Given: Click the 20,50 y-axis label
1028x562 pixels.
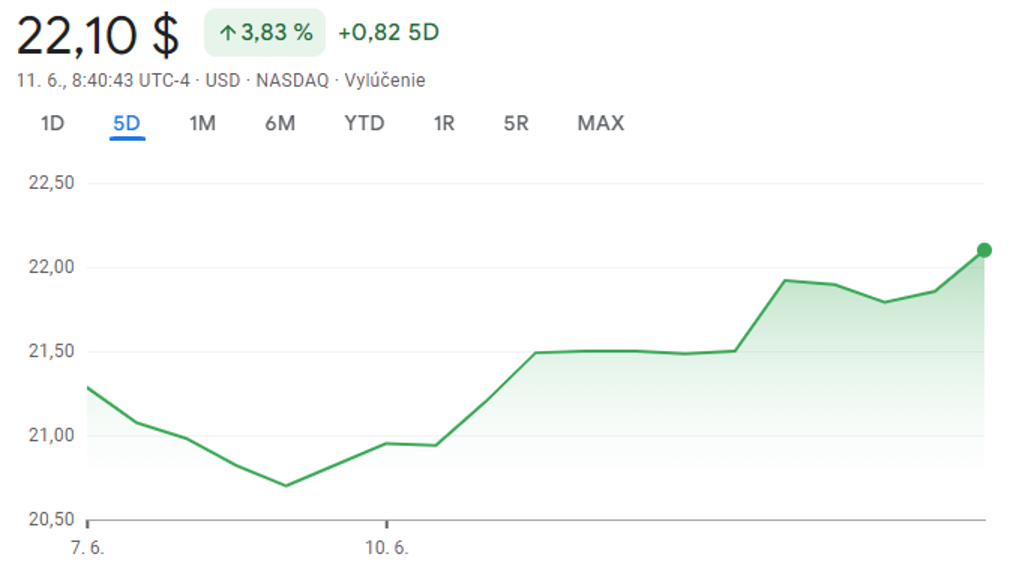Looking at the screenshot, I should [x=54, y=519].
